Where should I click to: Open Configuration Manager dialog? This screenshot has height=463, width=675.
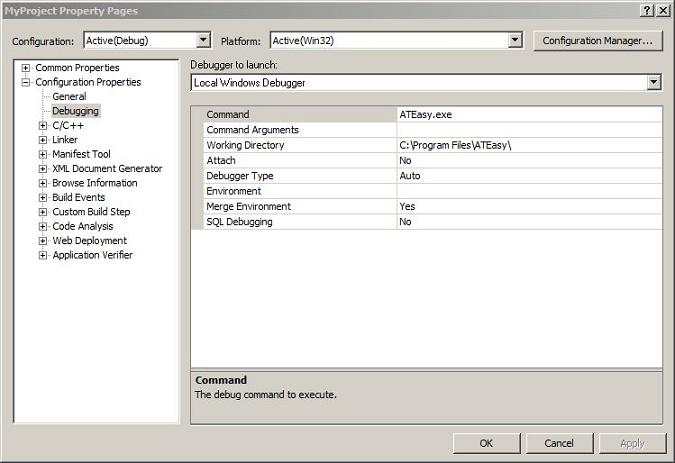coord(597,41)
